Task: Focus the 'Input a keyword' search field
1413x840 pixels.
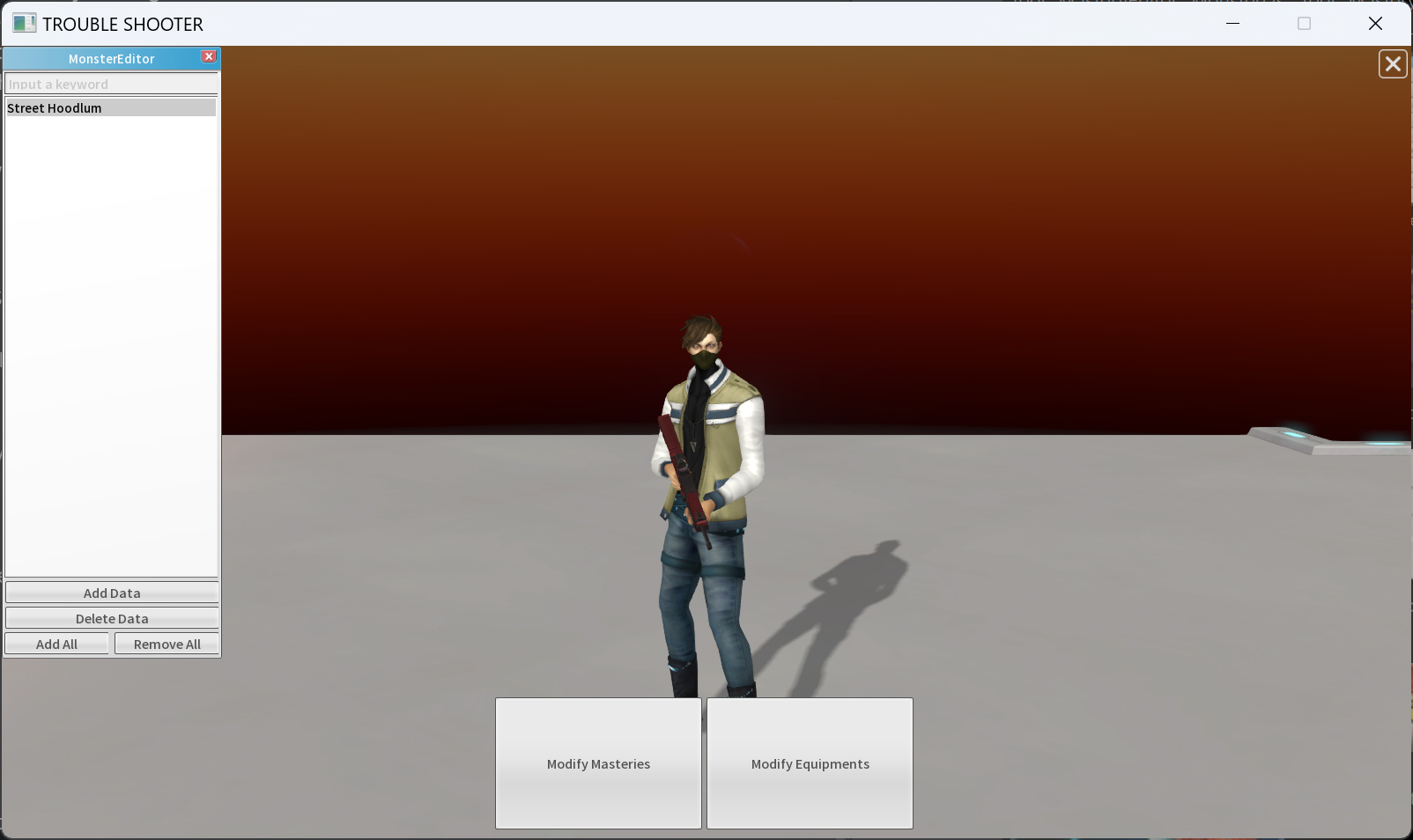Action: coord(111,85)
